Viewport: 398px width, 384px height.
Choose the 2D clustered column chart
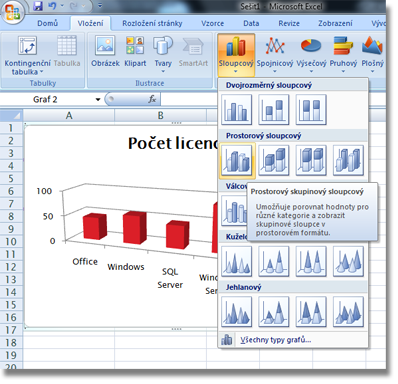(236, 110)
